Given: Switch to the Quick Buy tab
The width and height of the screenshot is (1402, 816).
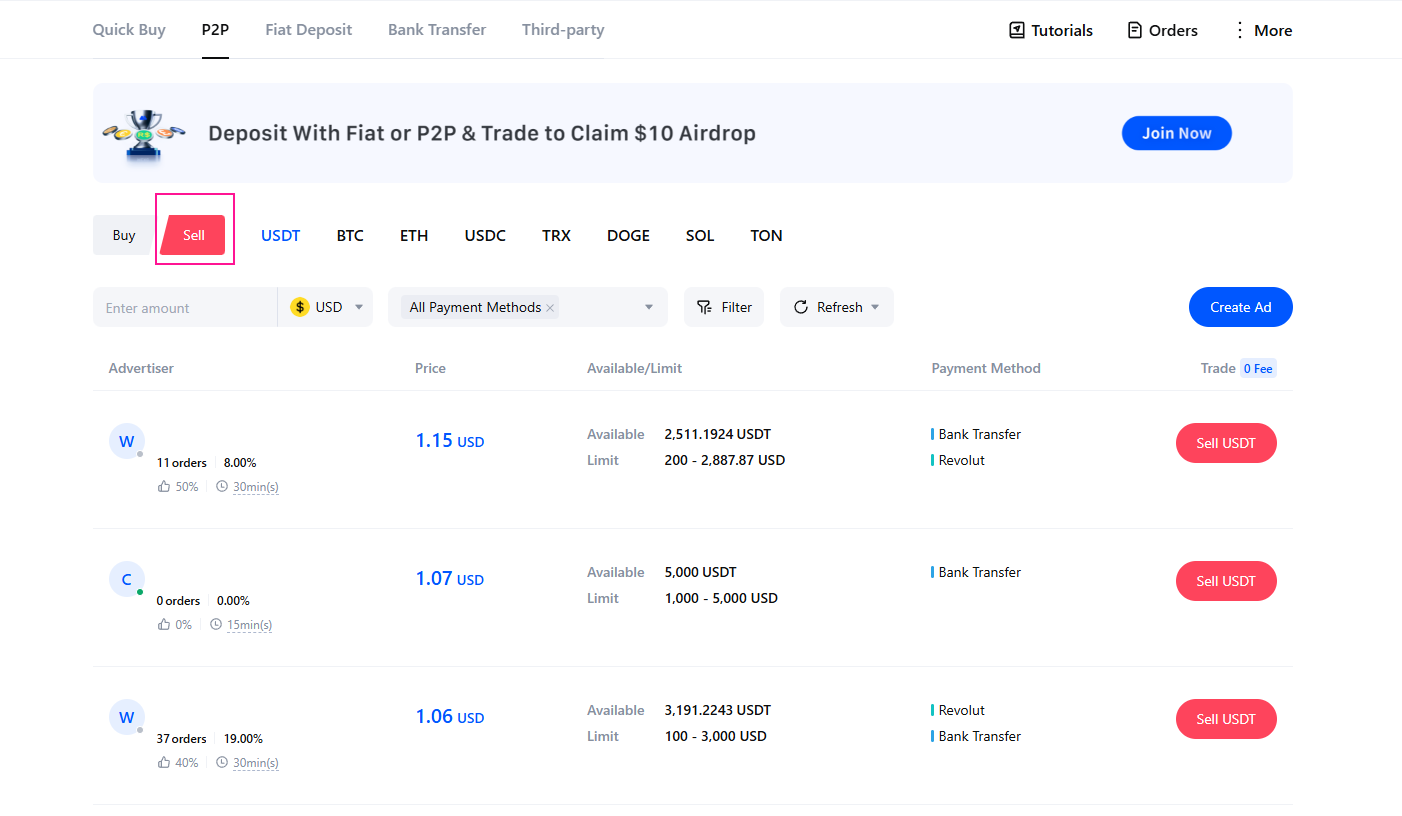Looking at the screenshot, I should click(x=129, y=30).
